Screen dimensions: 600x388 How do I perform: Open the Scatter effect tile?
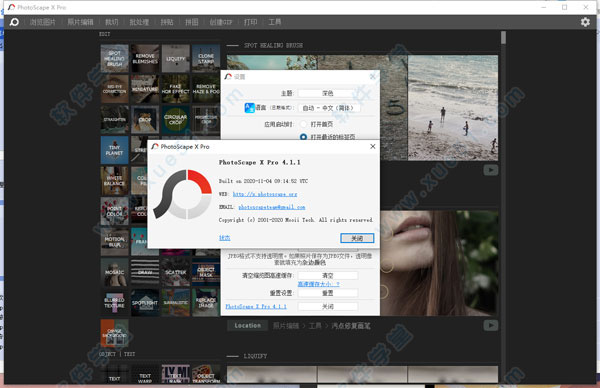pyautogui.click(x=176, y=272)
